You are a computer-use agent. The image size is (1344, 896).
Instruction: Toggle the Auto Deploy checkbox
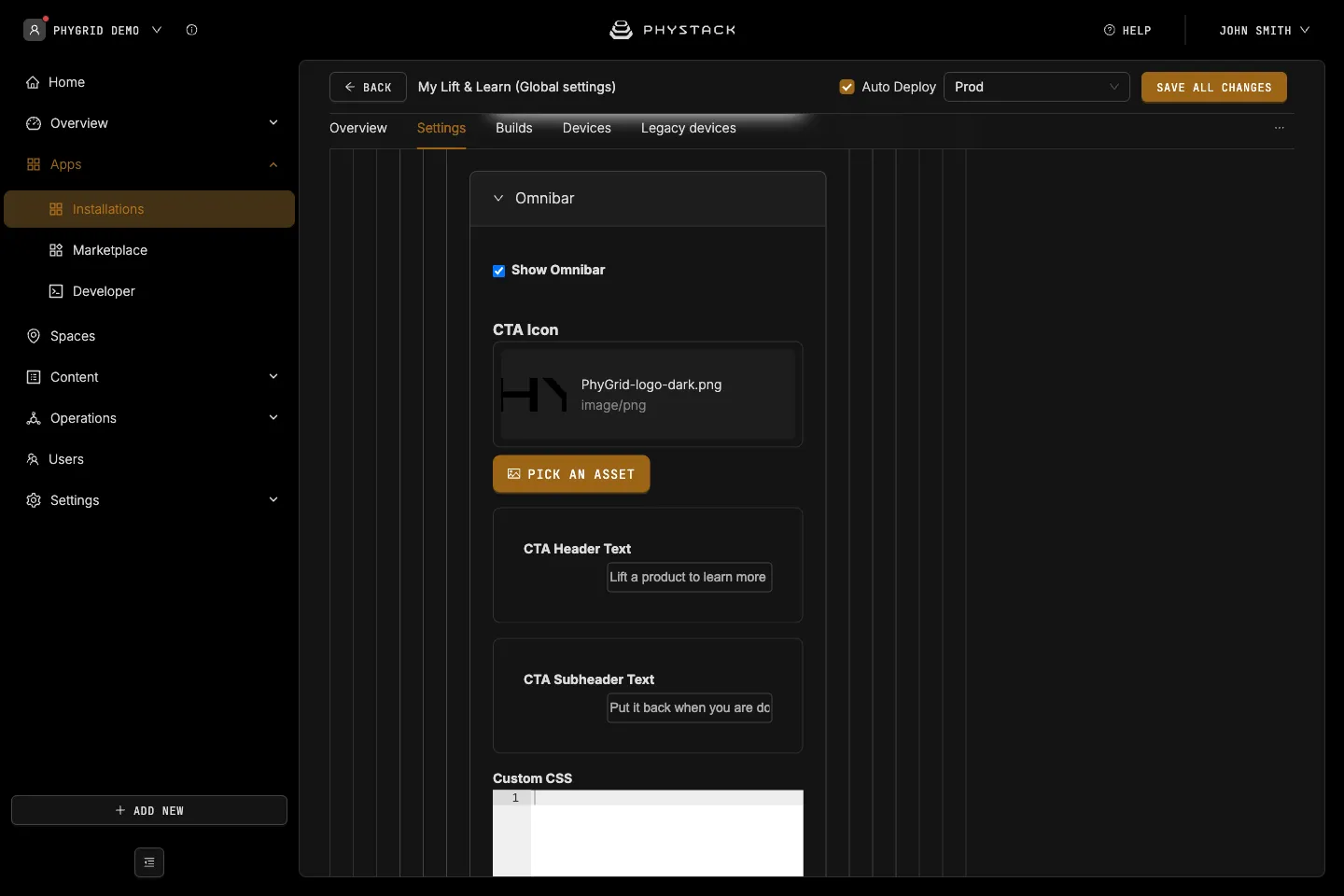point(847,87)
